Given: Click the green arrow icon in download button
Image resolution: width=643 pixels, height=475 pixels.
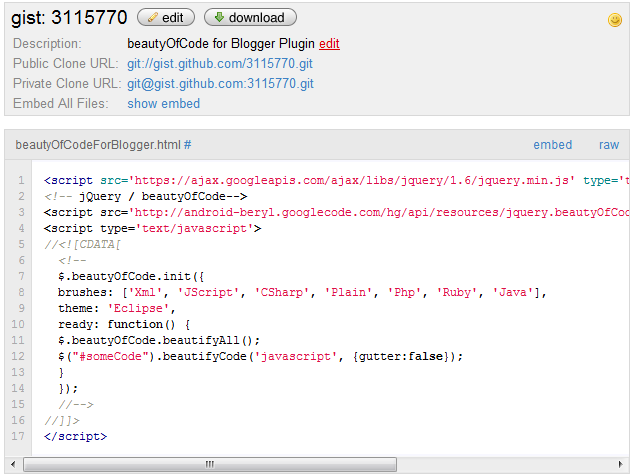Looking at the screenshot, I should click(x=219, y=17).
